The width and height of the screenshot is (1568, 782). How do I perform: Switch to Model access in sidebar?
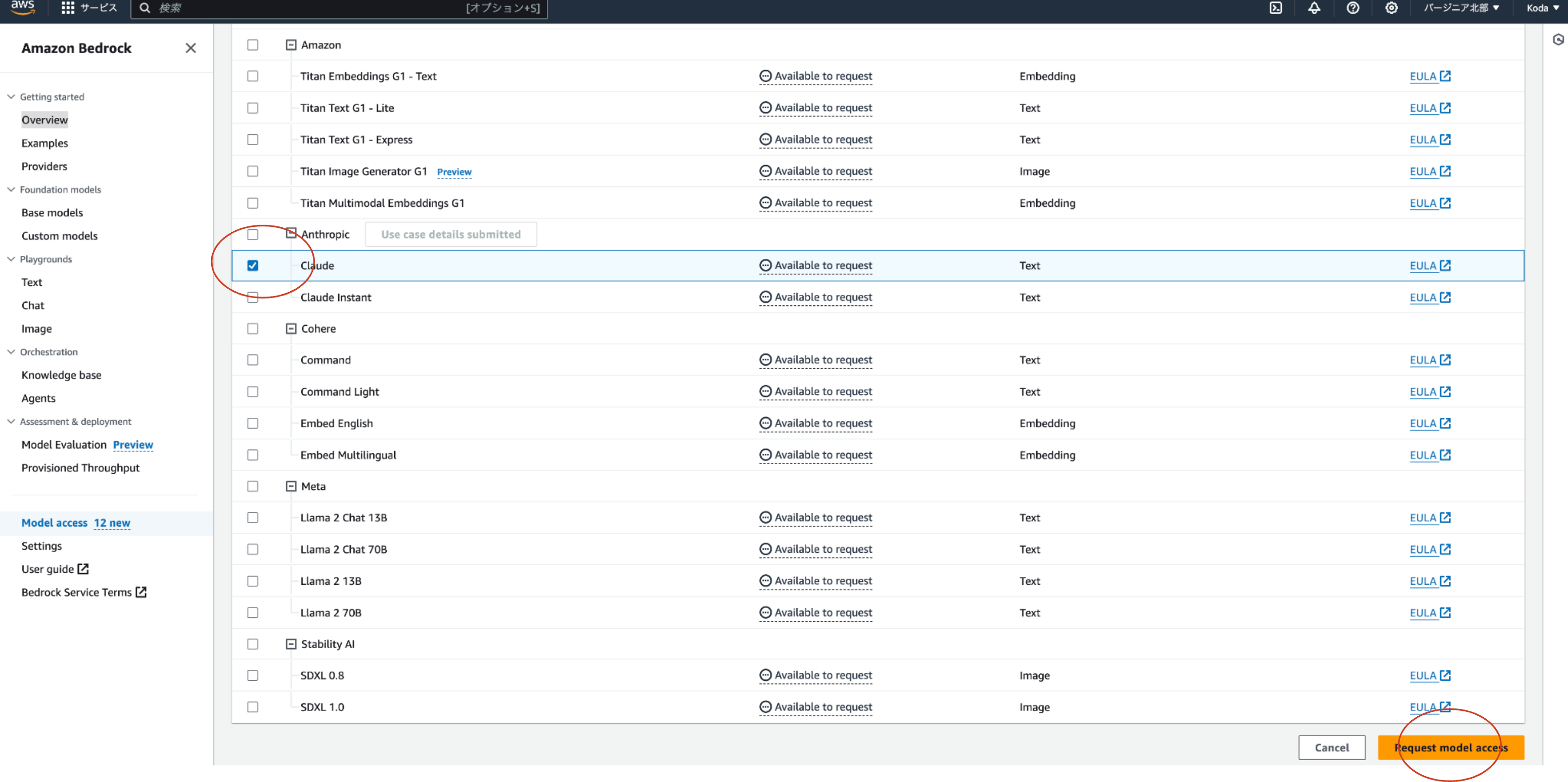[x=54, y=522]
